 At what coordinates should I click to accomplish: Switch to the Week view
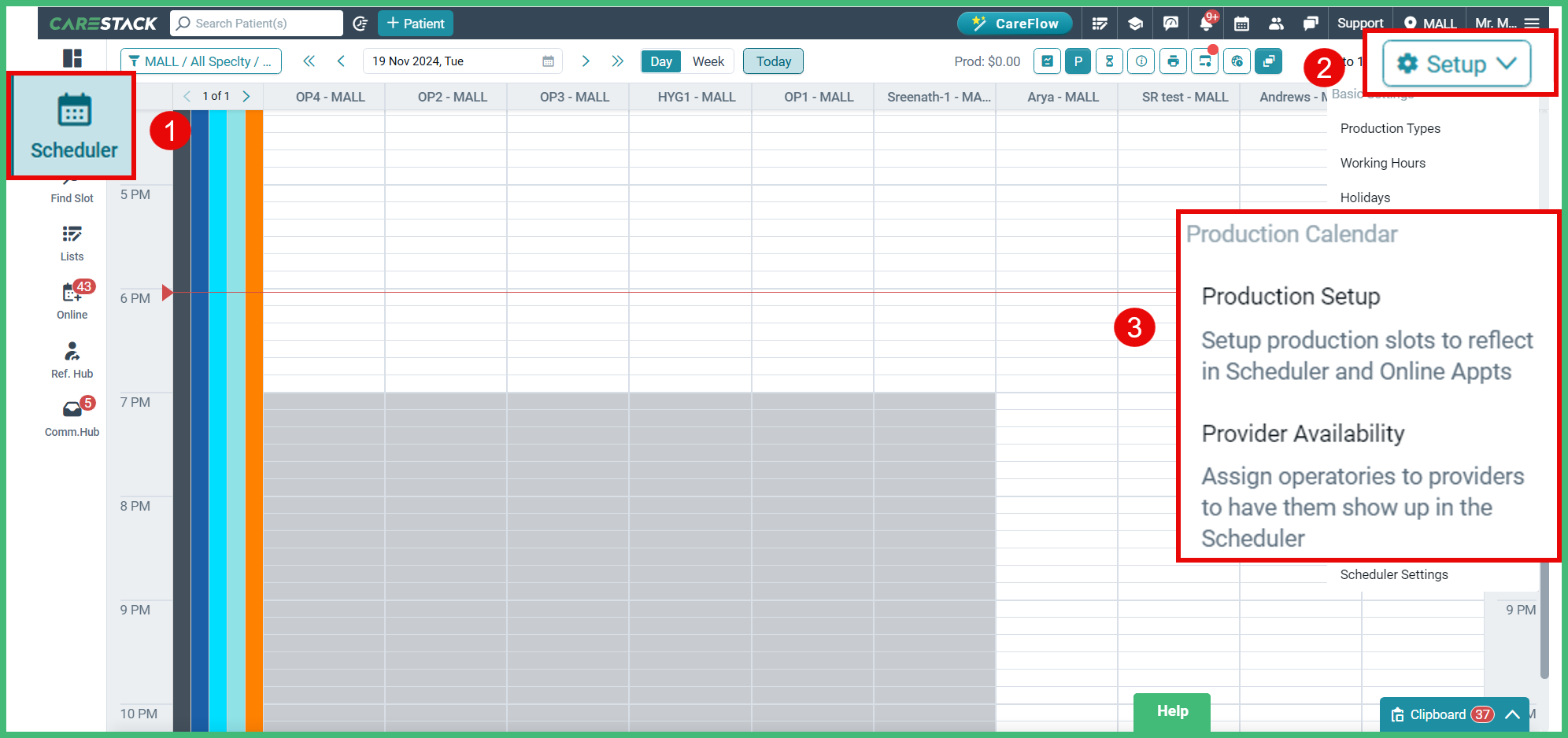point(708,61)
